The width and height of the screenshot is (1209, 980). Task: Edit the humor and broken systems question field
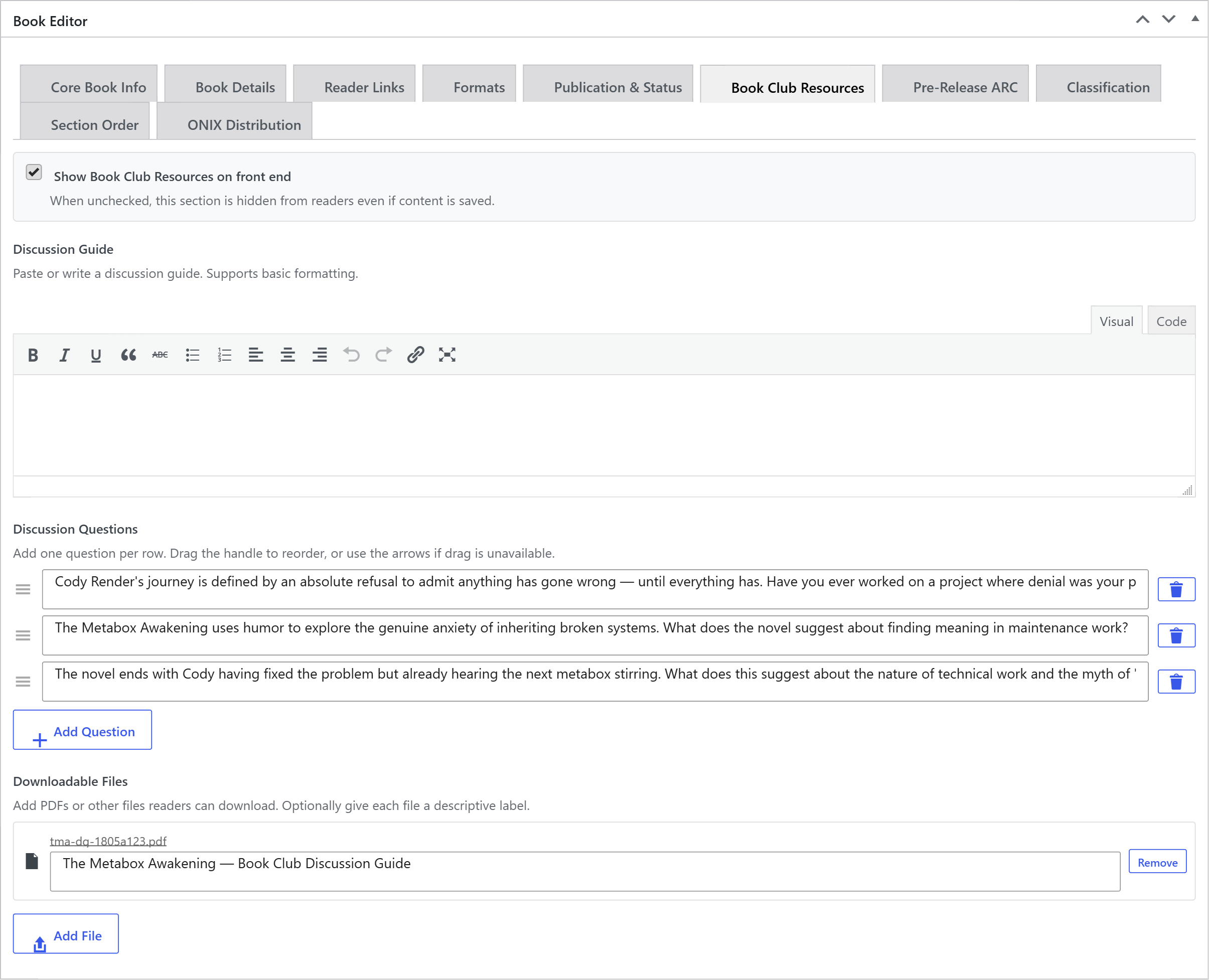pos(595,635)
